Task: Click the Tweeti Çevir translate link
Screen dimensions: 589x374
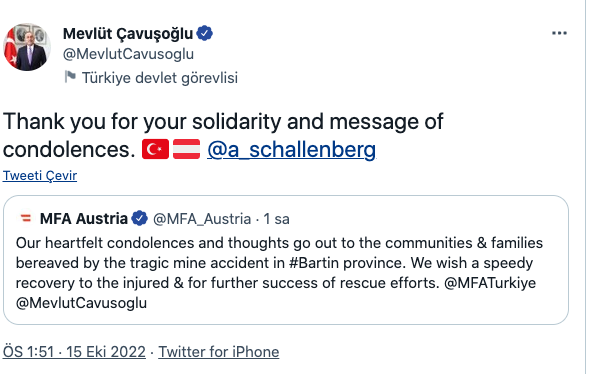Action: click(40, 175)
